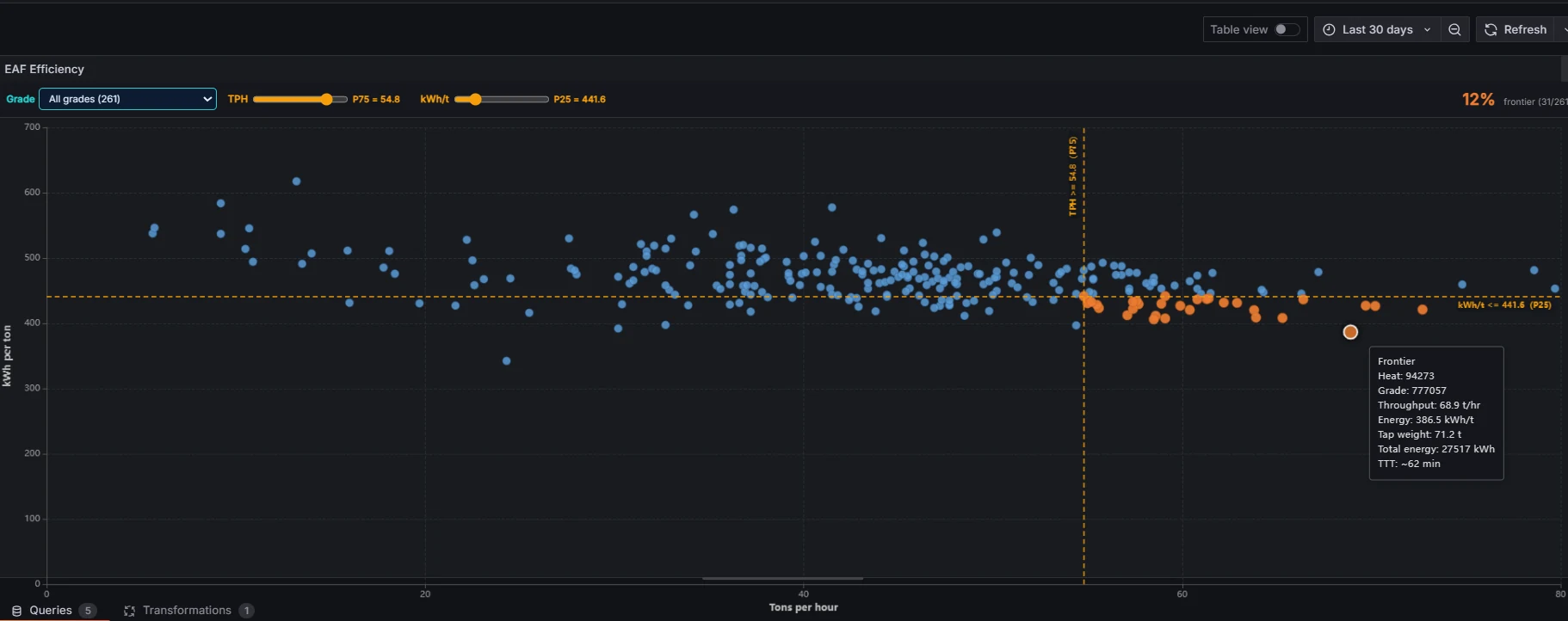Toggle the Table view switch
This screenshot has height=621, width=1568.
pyautogui.click(x=1287, y=29)
